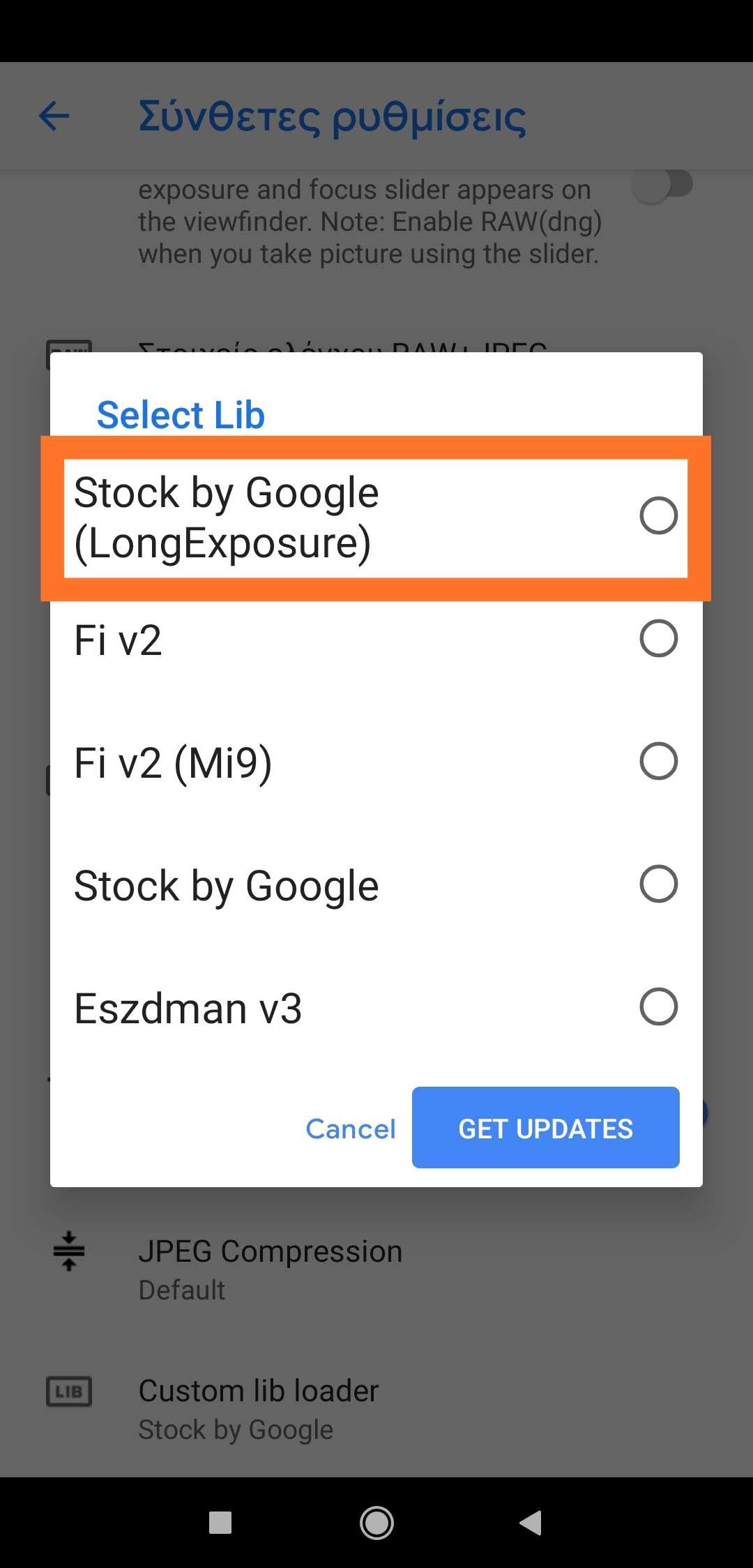Select the Fi v2 radio button

pos(658,639)
